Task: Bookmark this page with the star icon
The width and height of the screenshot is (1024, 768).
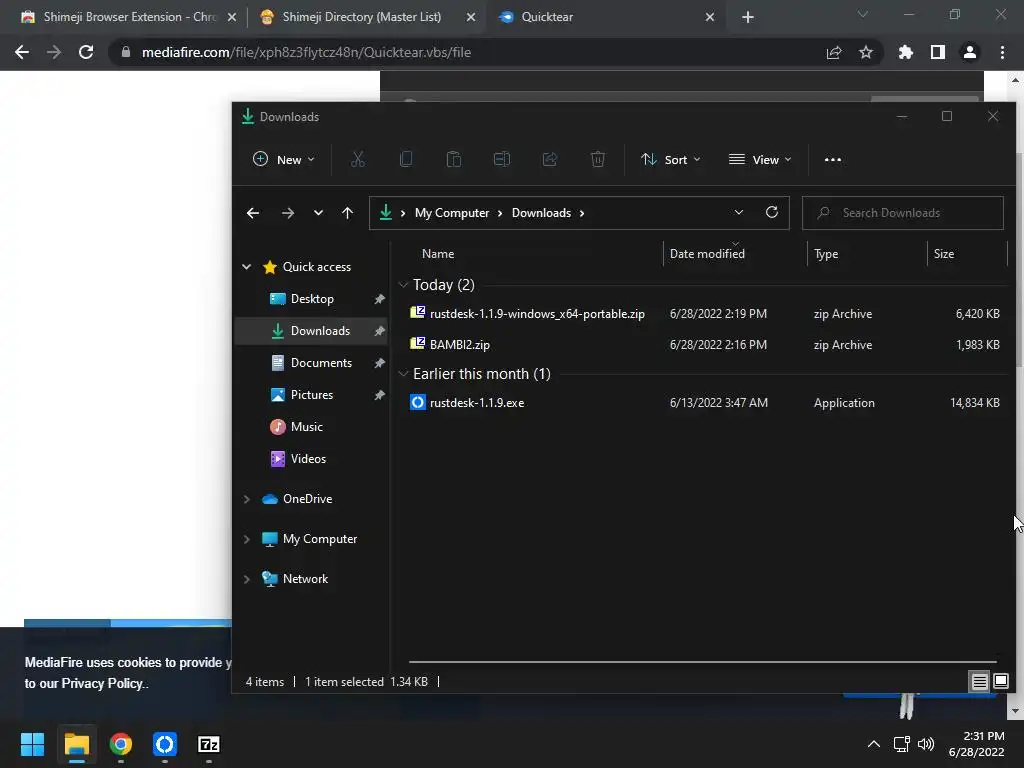Action: click(865, 52)
